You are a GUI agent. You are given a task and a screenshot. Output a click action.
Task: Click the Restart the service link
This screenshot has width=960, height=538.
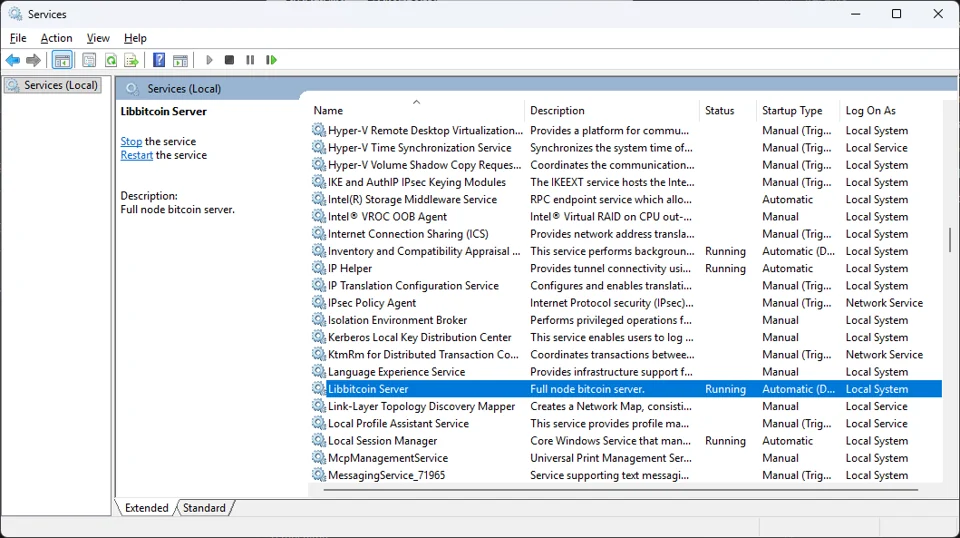tap(137, 155)
